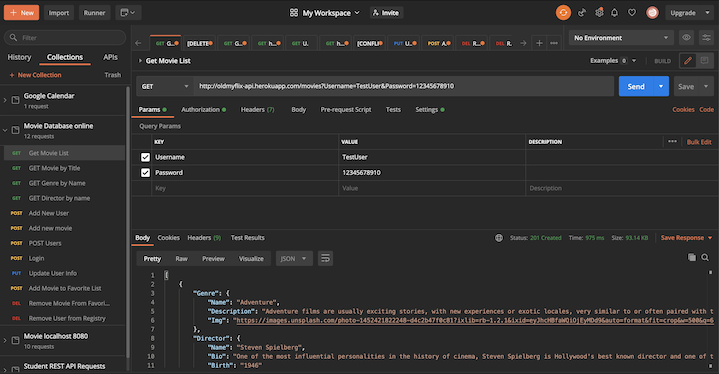Open the GET method dropdown
The height and width of the screenshot is (374, 719).
click(165, 86)
